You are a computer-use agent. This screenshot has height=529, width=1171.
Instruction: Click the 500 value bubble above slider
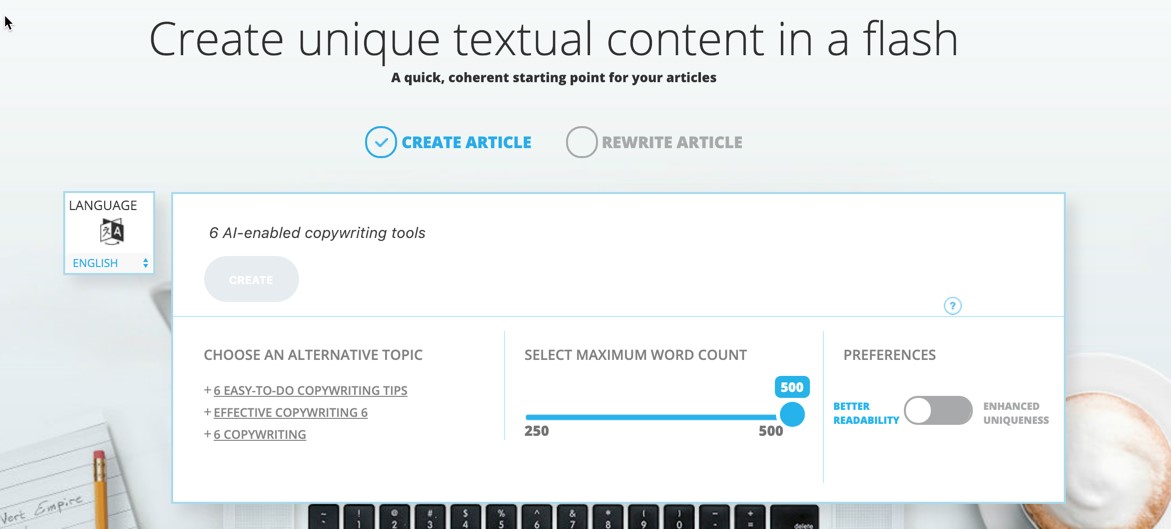(792, 387)
